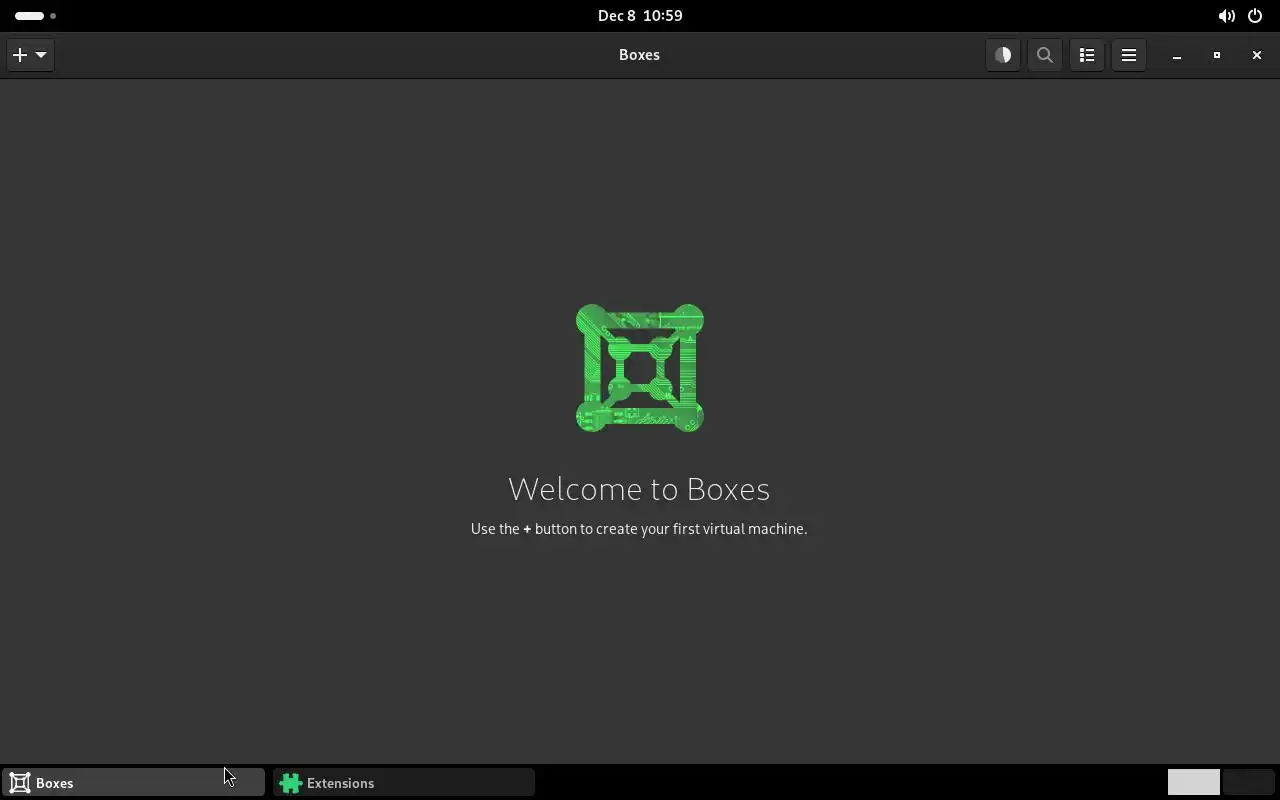This screenshot has height=800, width=1280.
Task: Switch to list view in Boxes
Action: pos(1087,55)
